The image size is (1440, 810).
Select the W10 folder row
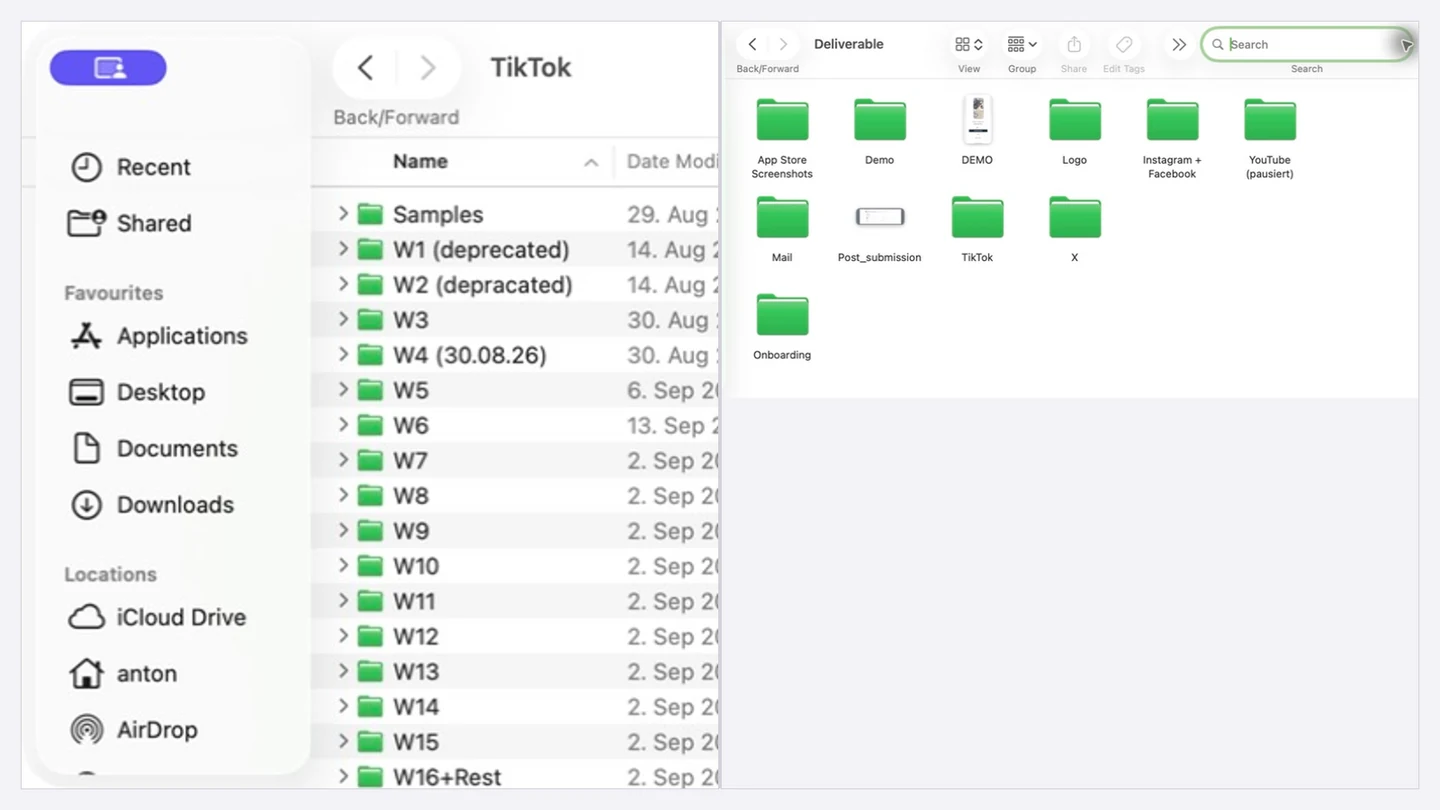516,566
